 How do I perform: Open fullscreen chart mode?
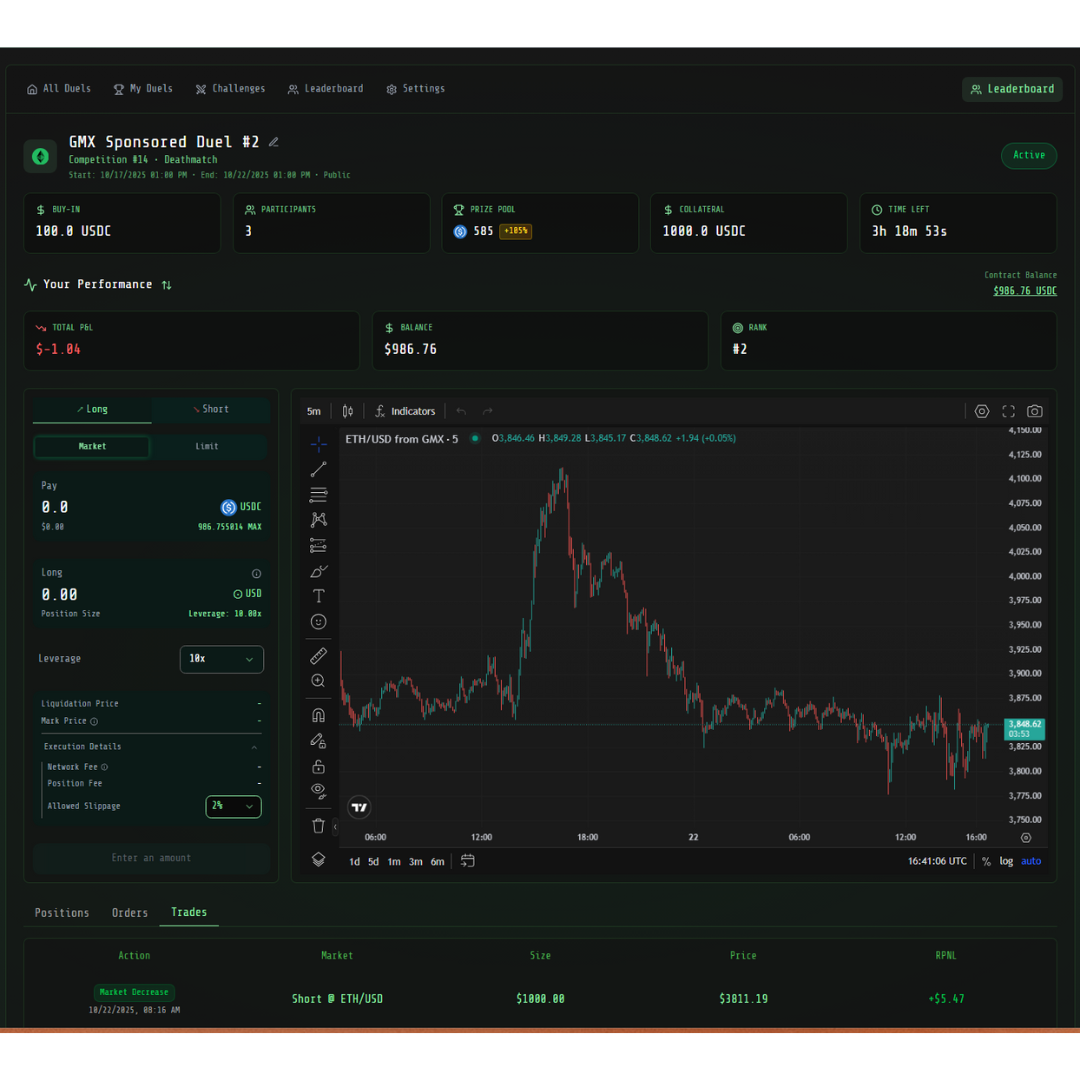[x=1008, y=411]
